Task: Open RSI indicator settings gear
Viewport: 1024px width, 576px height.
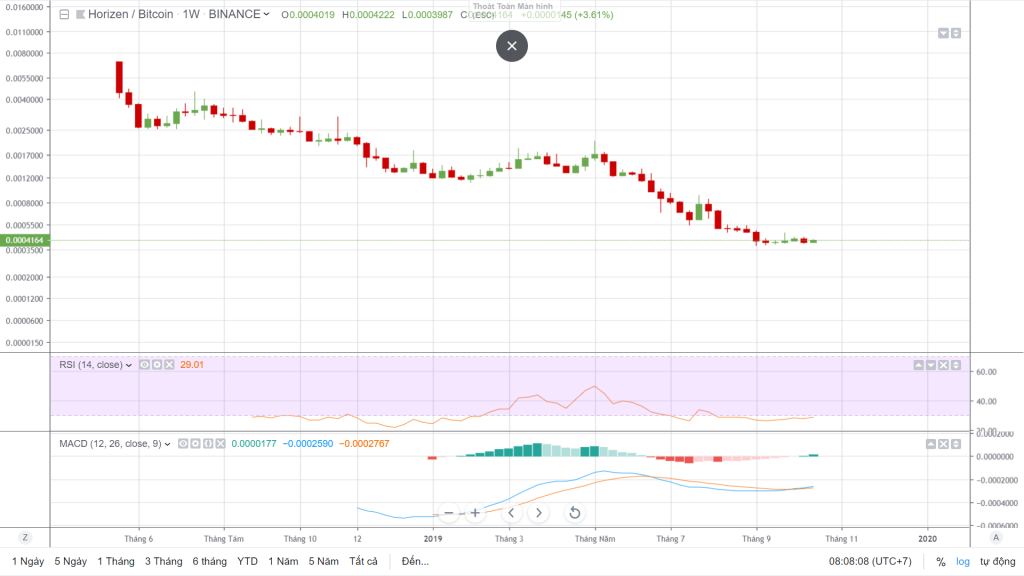Action: pyautogui.click(x=157, y=365)
